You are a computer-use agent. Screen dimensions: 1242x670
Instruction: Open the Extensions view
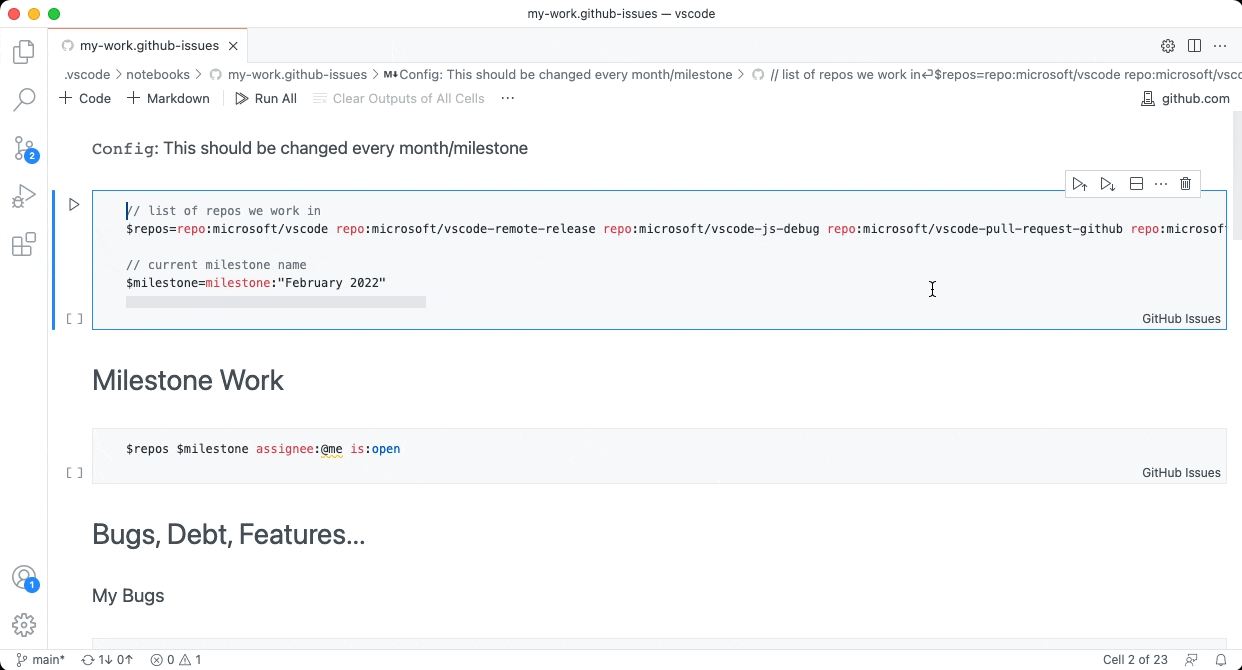[x=24, y=244]
